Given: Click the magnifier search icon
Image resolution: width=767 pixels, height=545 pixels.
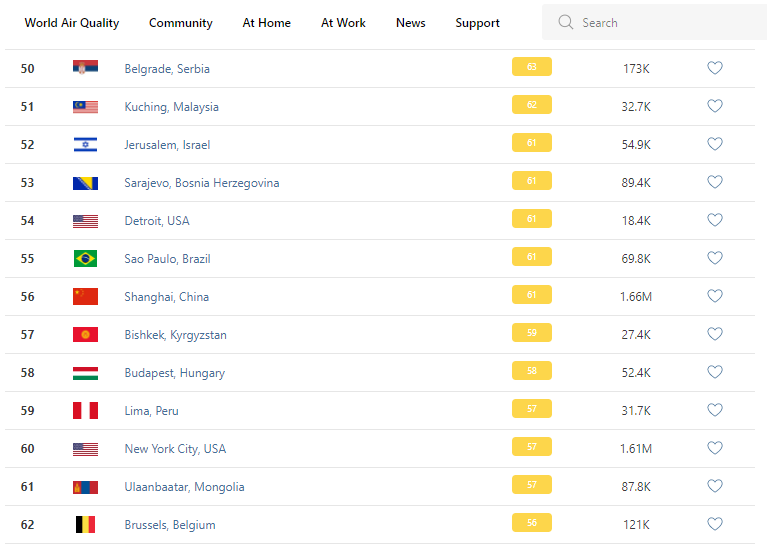Looking at the screenshot, I should (566, 22).
